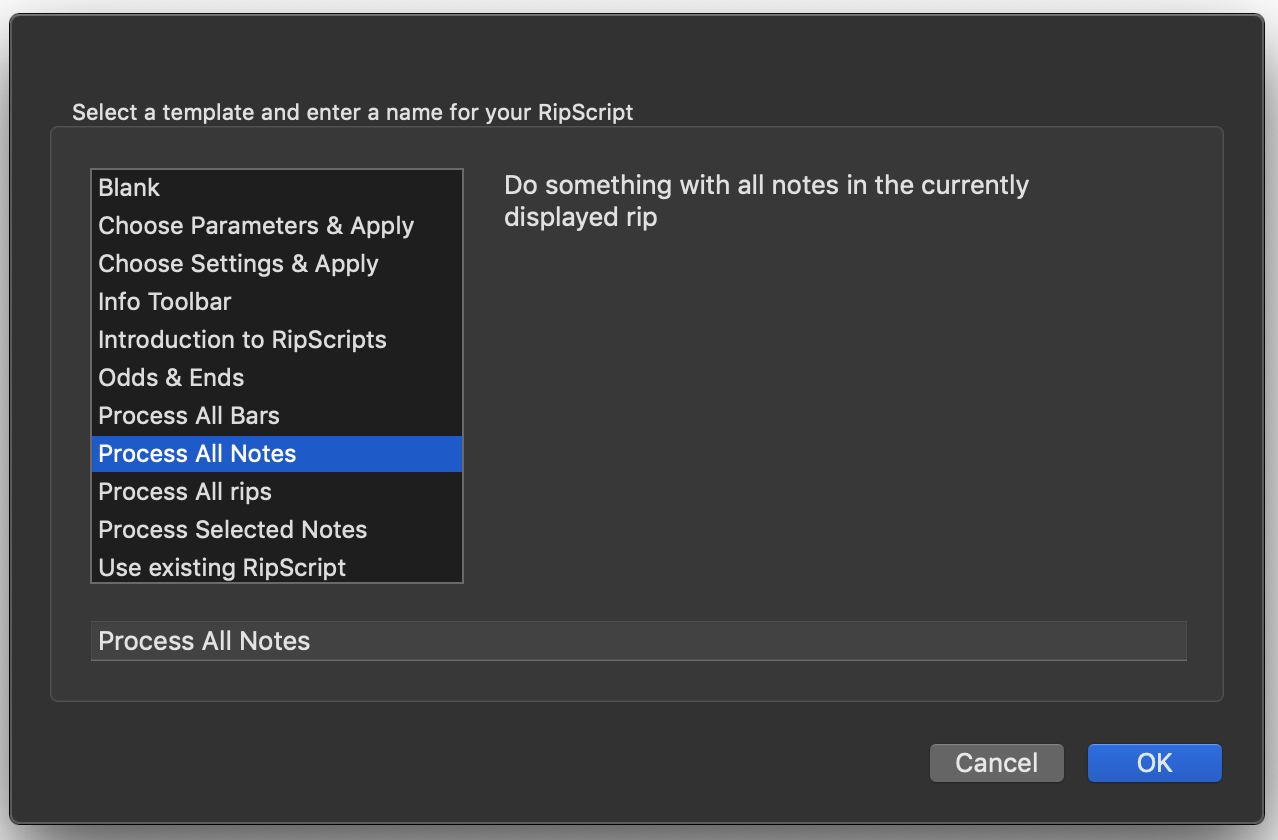The height and width of the screenshot is (840, 1278).
Task: Click the template list panel
Action: (276, 374)
